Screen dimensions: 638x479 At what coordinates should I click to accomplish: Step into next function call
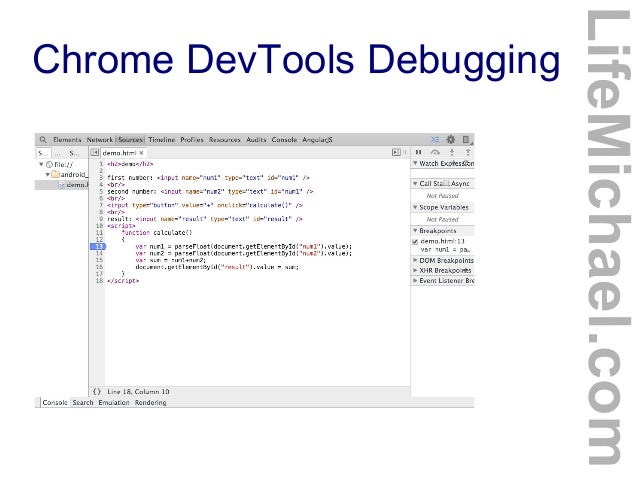coord(452,152)
